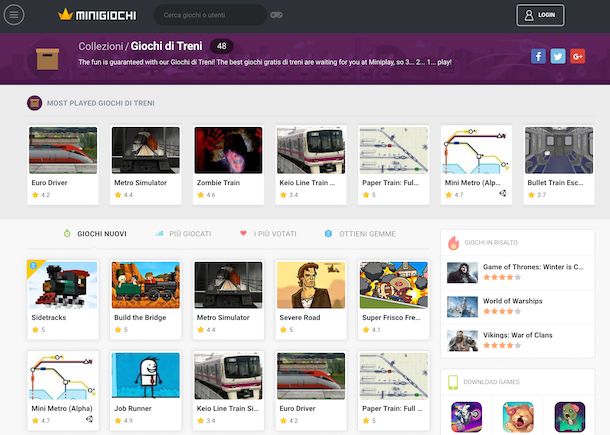Click the 'Euro Driver' title in lower grid
This screenshot has height=435, width=610.
tap(297, 409)
